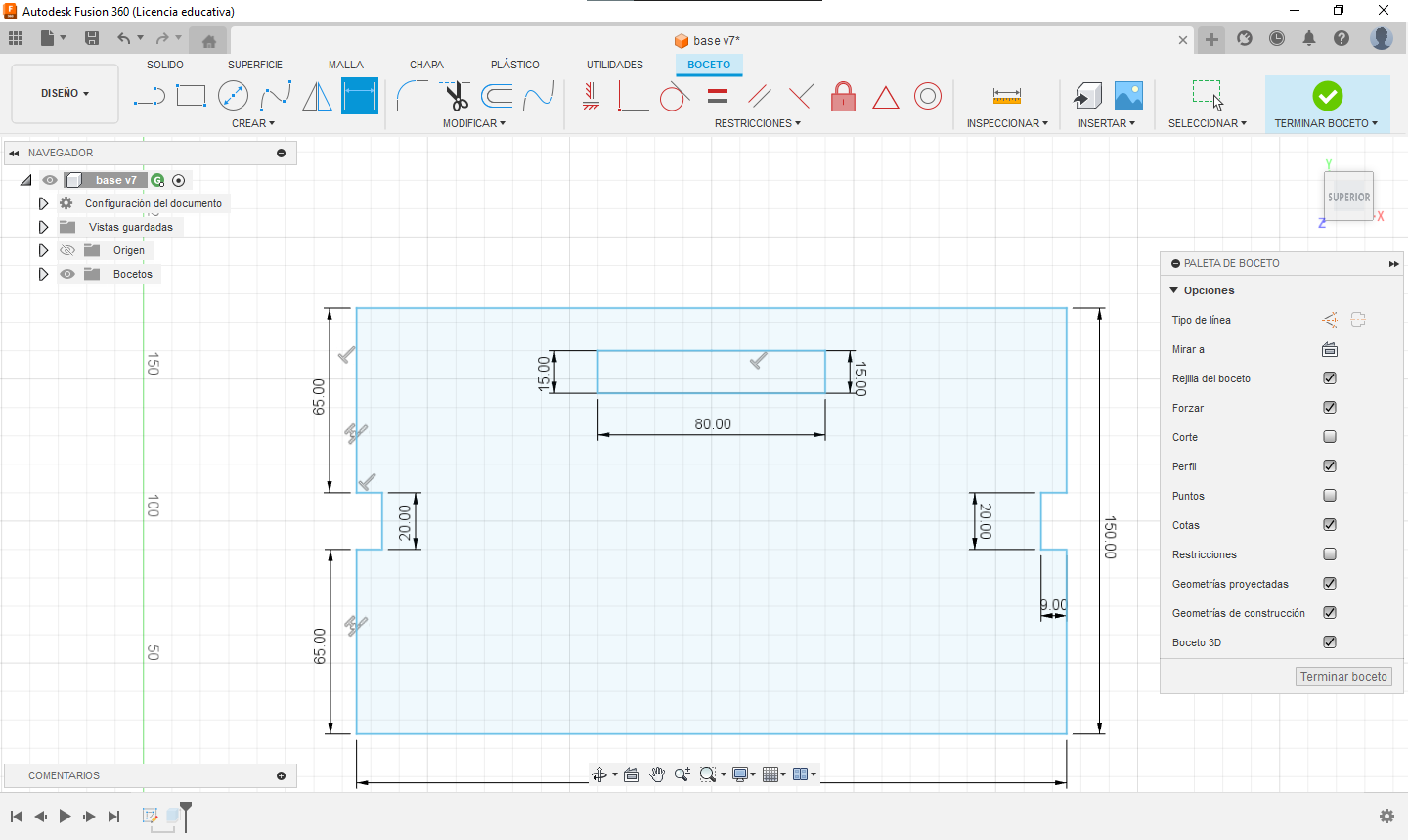Open the UTILIDADES tab
Screen dimensions: 1408x840
pyautogui.click(x=615, y=65)
